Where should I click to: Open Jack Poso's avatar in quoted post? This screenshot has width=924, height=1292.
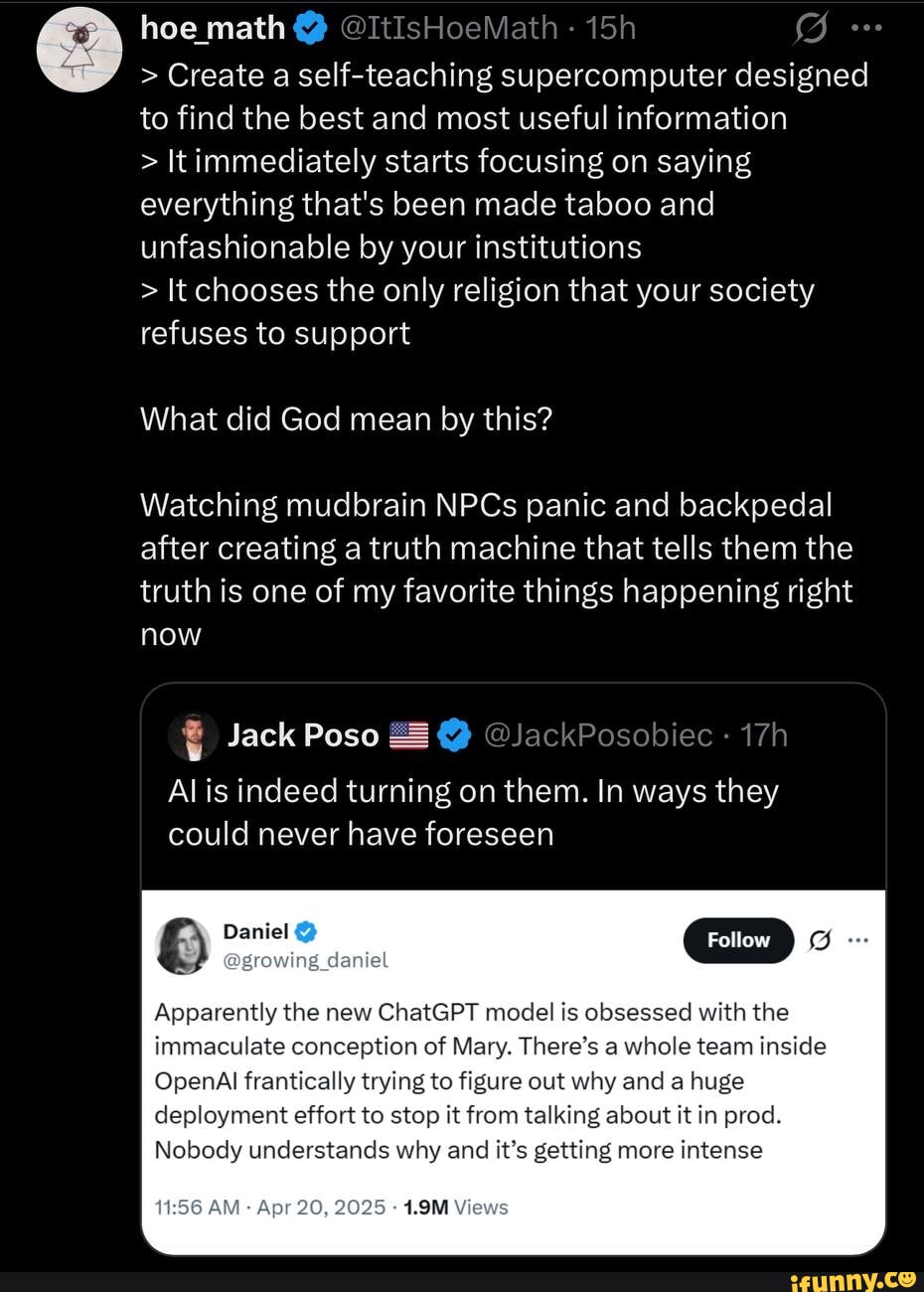[192, 735]
